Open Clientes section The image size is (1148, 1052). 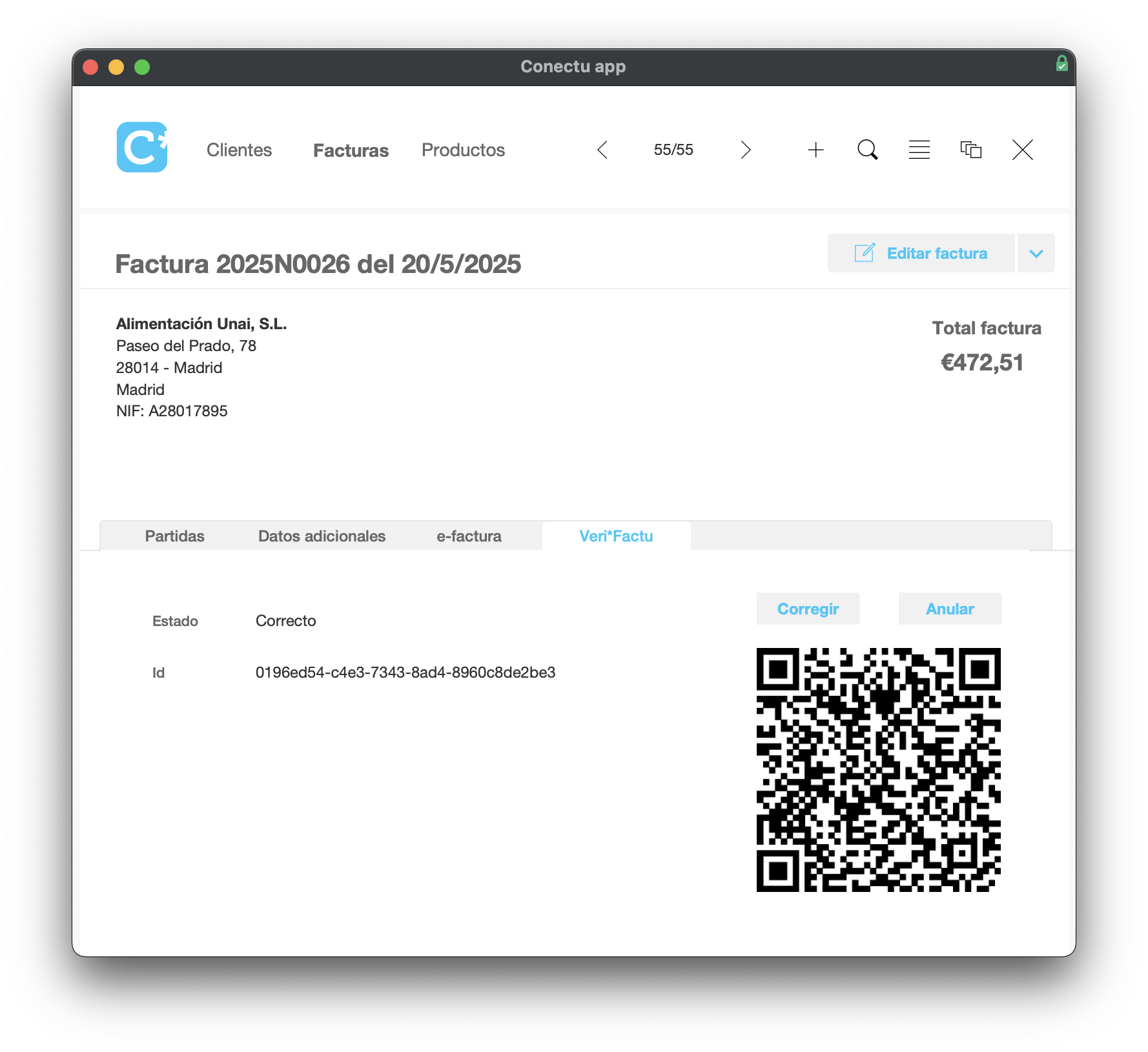coord(239,150)
